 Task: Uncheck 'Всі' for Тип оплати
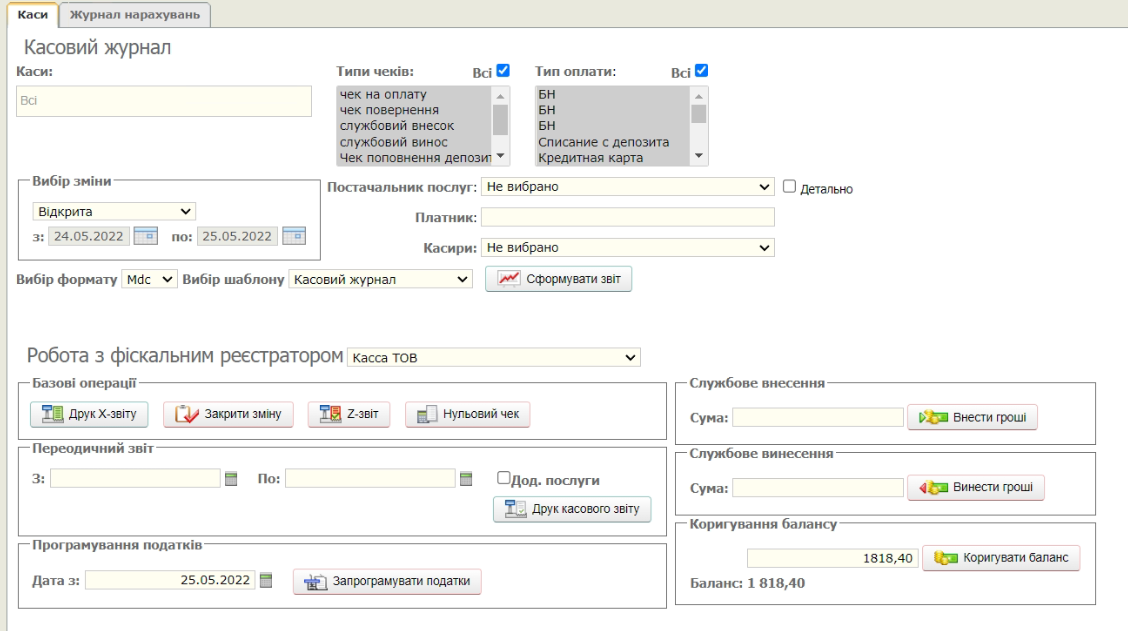point(701,71)
